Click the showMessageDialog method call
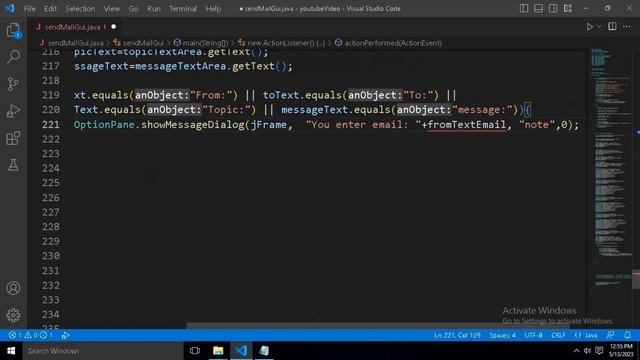 (193, 124)
